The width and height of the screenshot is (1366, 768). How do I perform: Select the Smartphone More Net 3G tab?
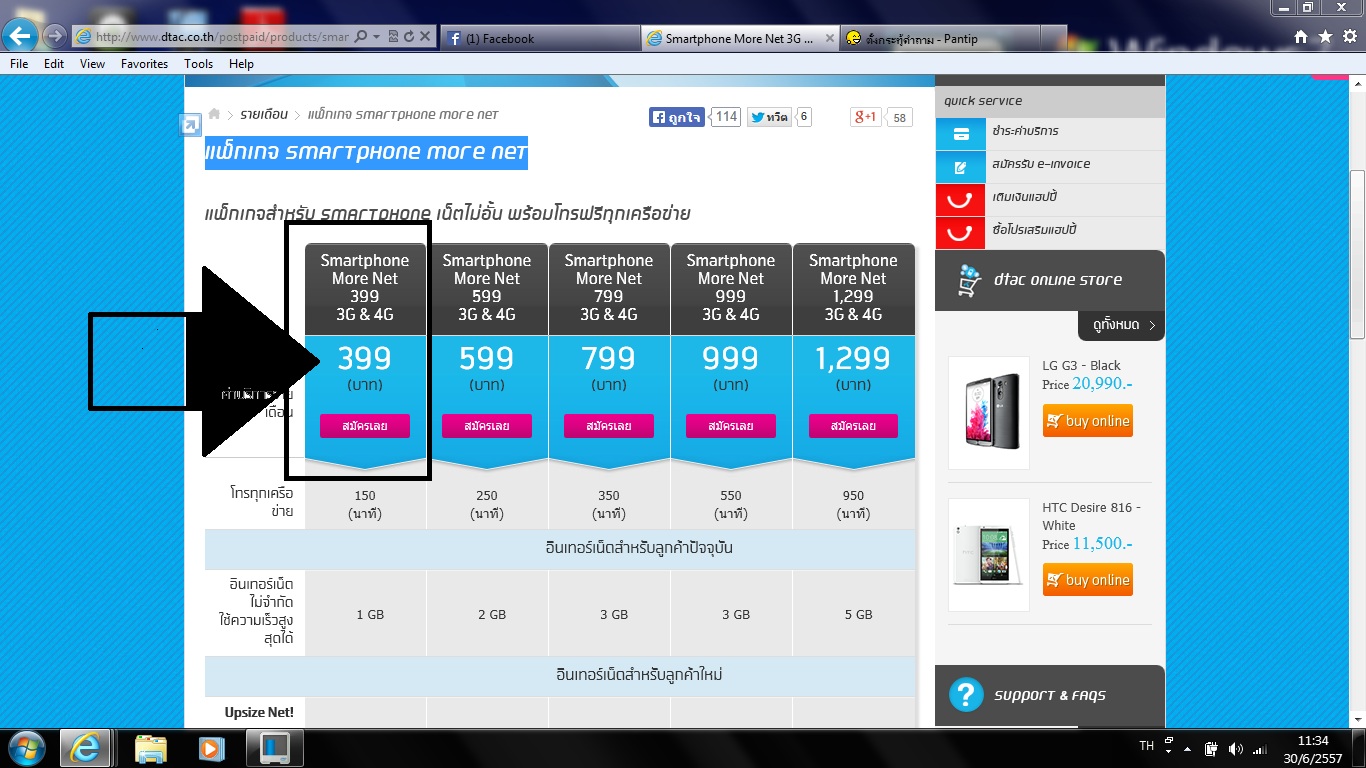(x=740, y=38)
